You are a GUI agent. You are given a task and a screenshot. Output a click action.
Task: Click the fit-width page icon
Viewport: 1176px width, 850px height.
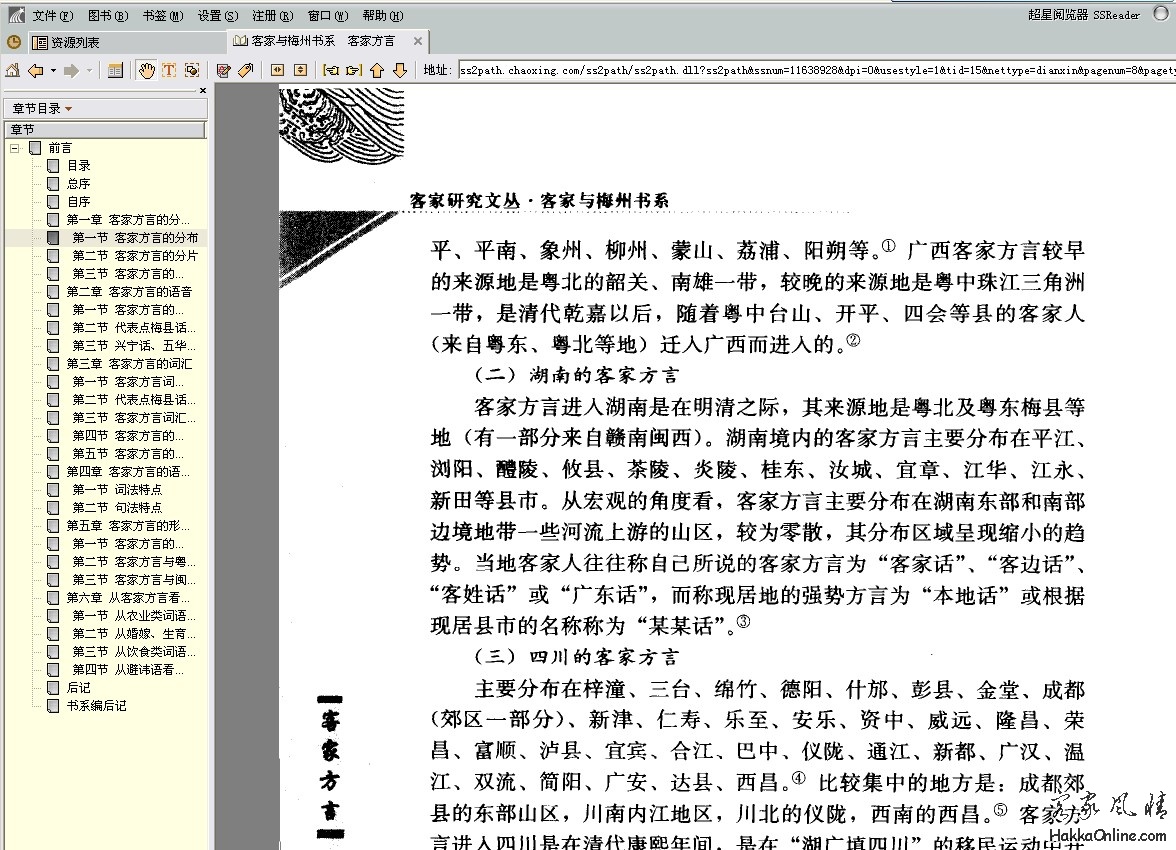point(277,70)
